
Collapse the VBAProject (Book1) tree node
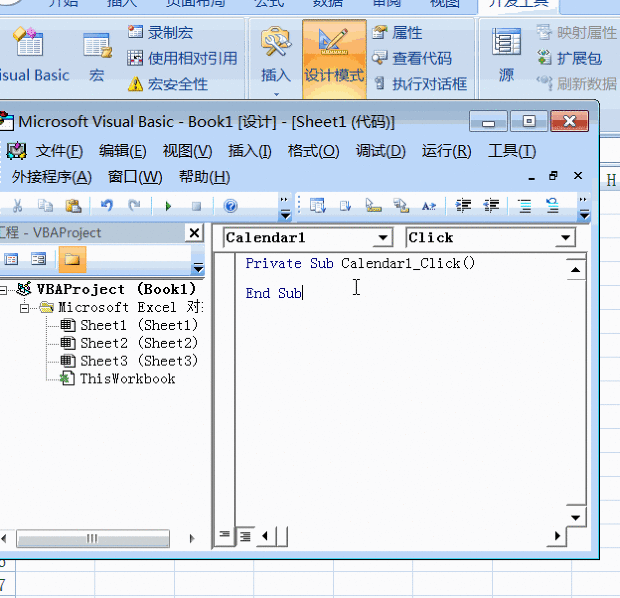pos(3,291)
